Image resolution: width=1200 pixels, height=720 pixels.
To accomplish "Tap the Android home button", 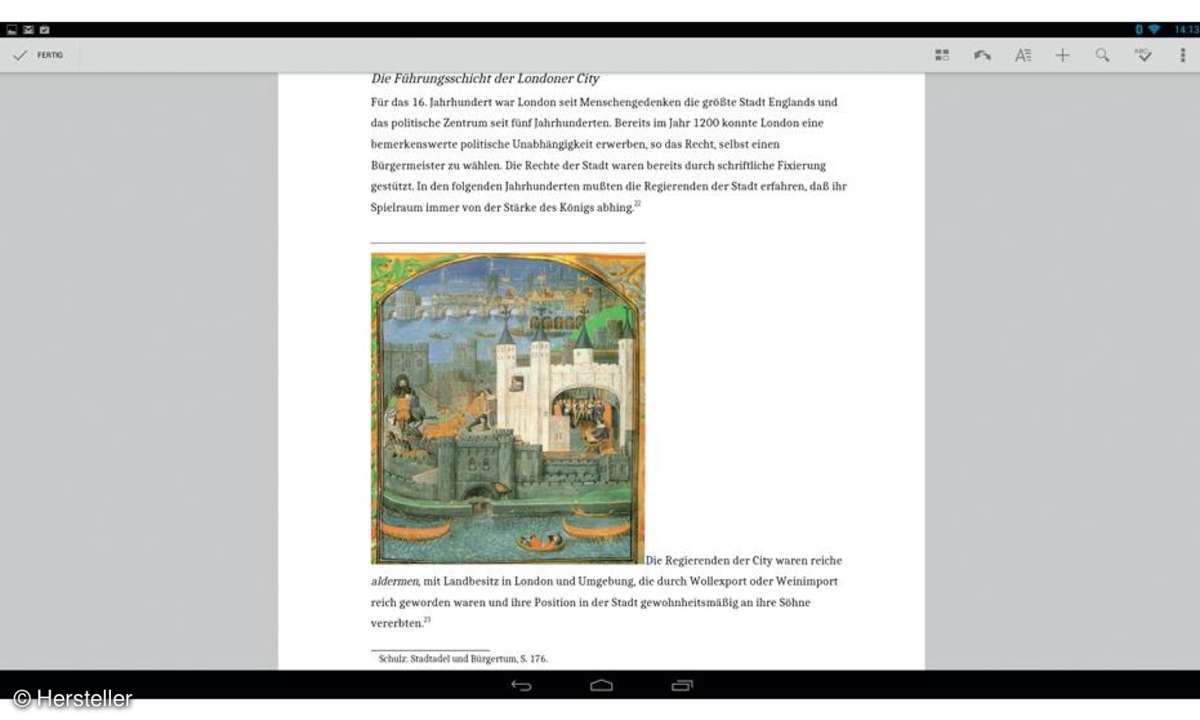I will tap(601, 685).
